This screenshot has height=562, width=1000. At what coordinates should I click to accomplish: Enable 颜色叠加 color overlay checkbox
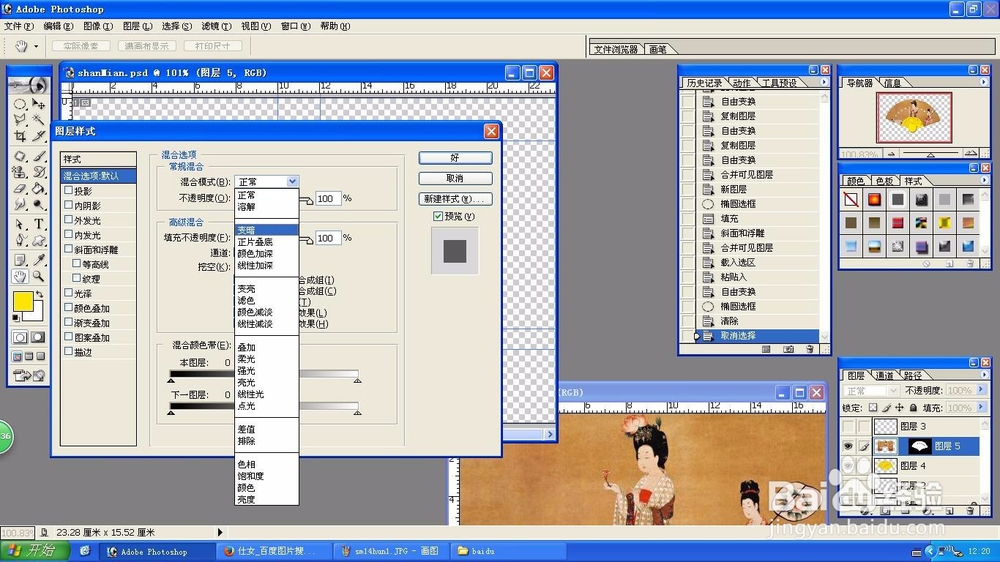pyautogui.click(x=68, y=307)
